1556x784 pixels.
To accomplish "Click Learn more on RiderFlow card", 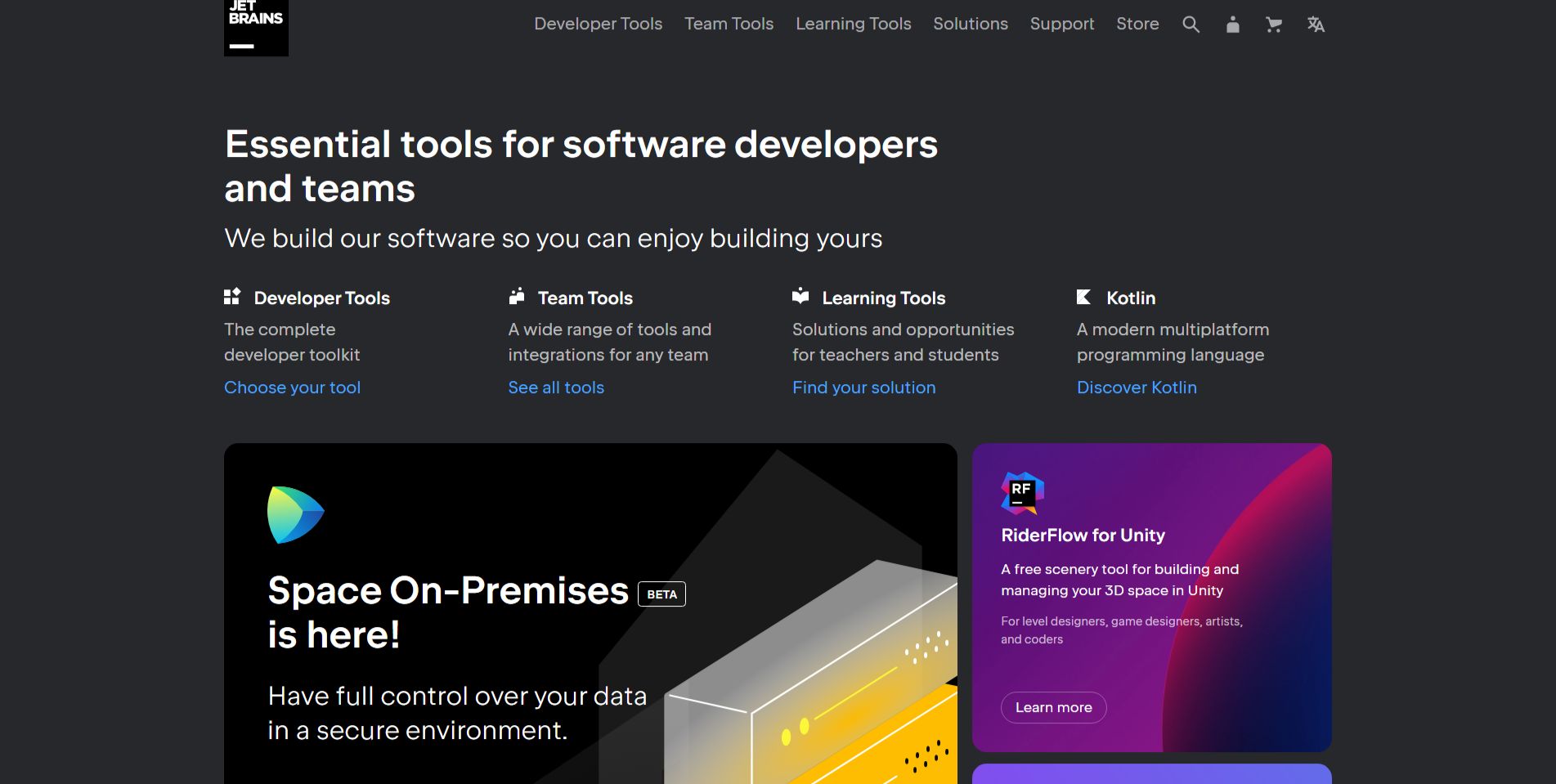I will pyautogui.click(x=1054, y=707).
